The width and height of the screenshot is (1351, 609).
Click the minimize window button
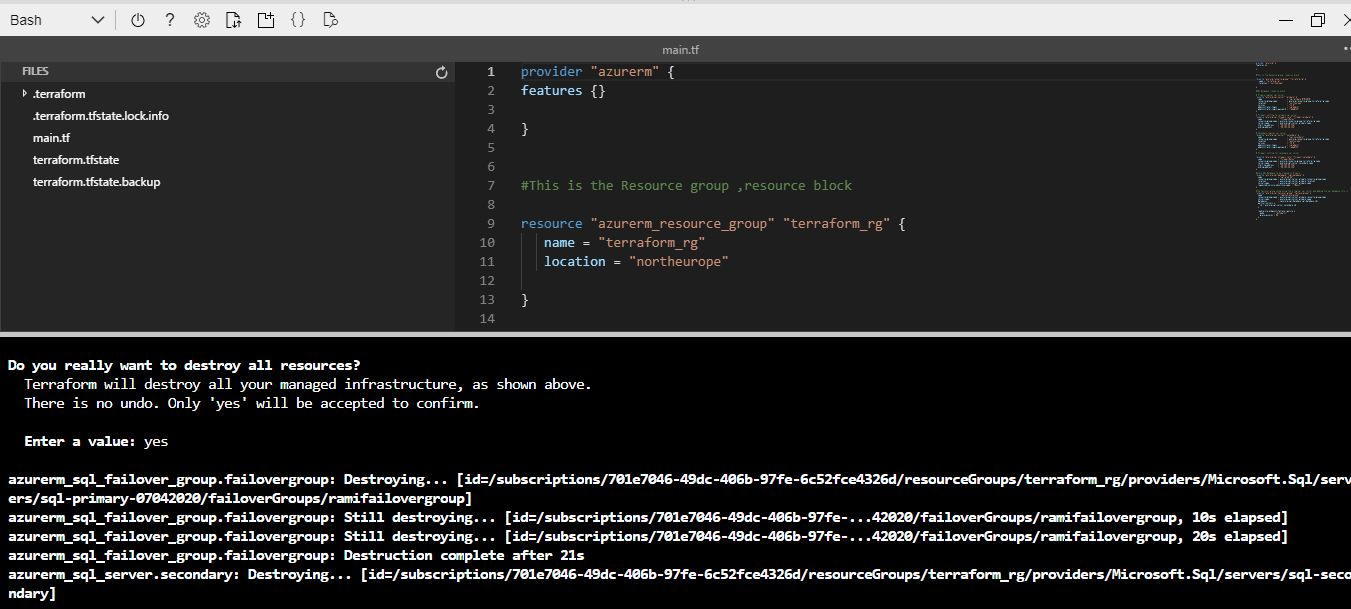[1286, 20]
